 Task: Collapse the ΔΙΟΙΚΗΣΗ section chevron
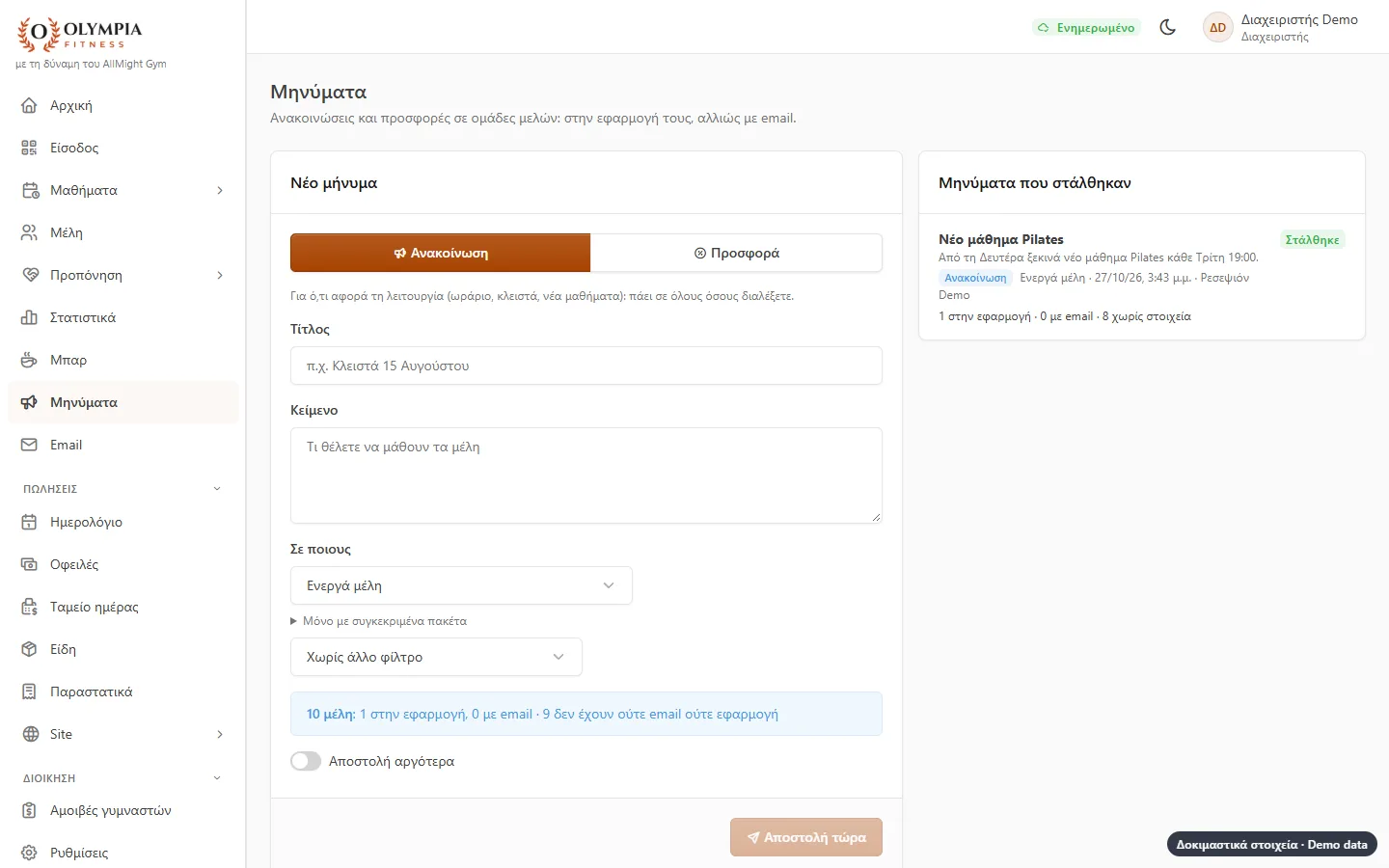pos(217,778)
